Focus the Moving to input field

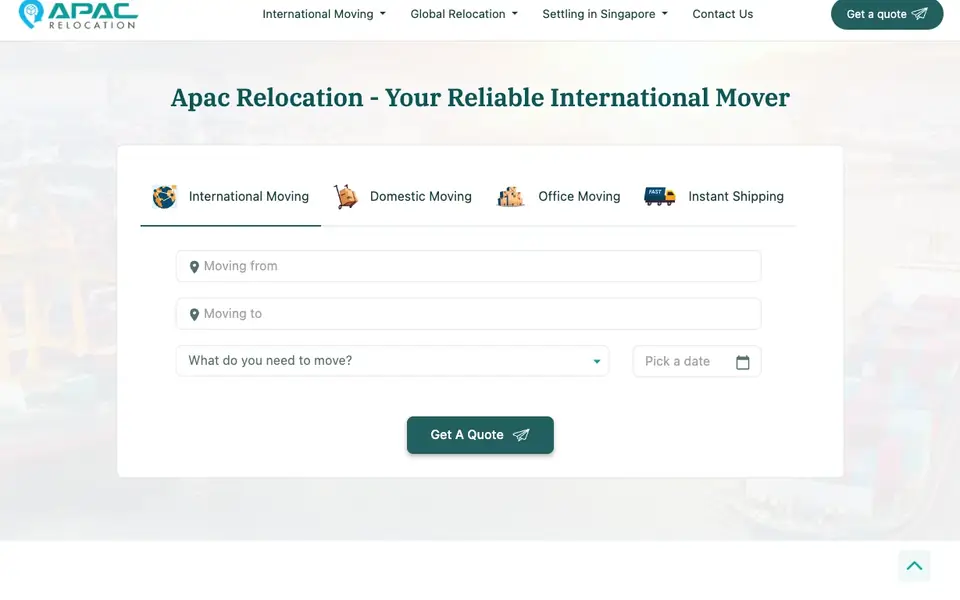[468, 314]
